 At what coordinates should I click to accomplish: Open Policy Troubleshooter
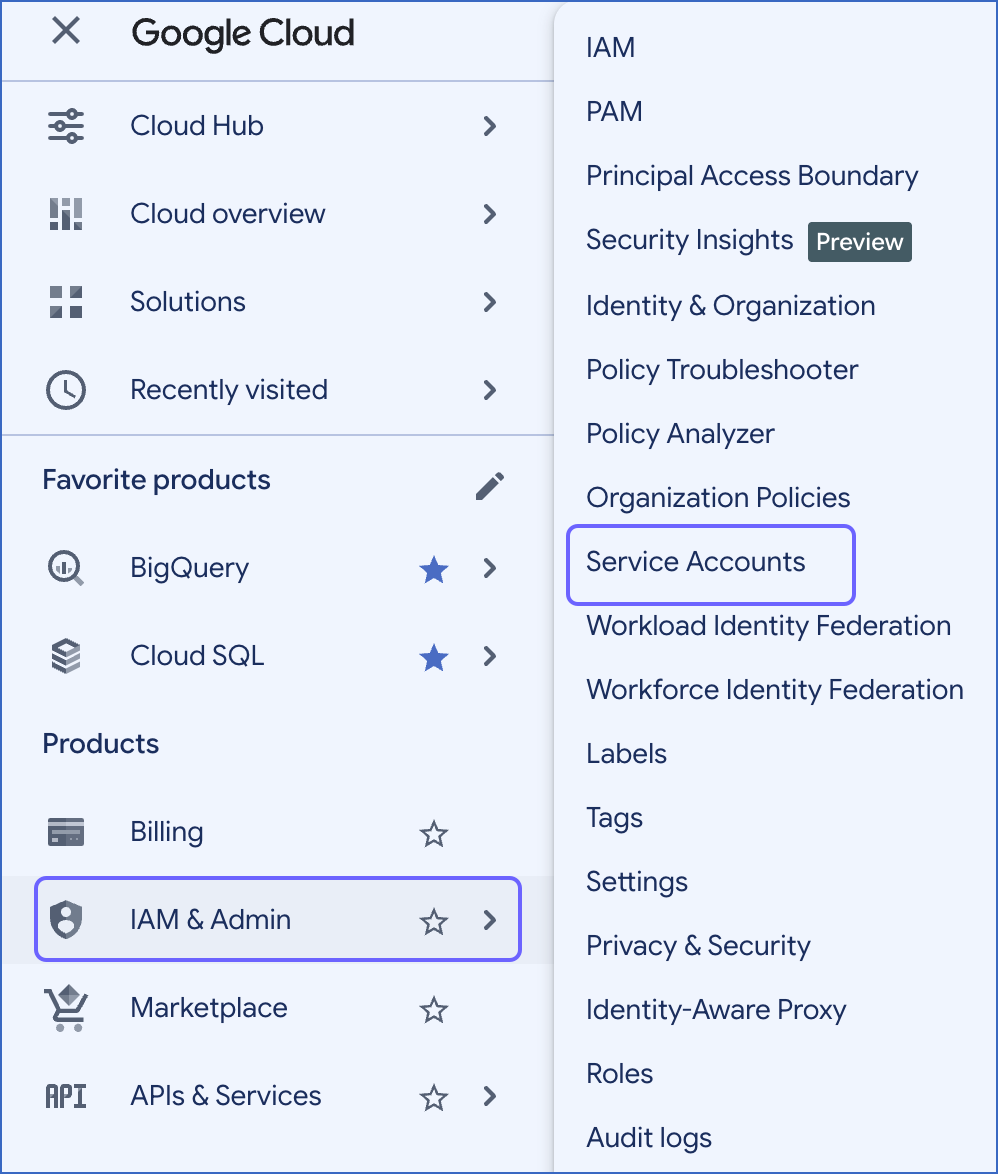722,370
